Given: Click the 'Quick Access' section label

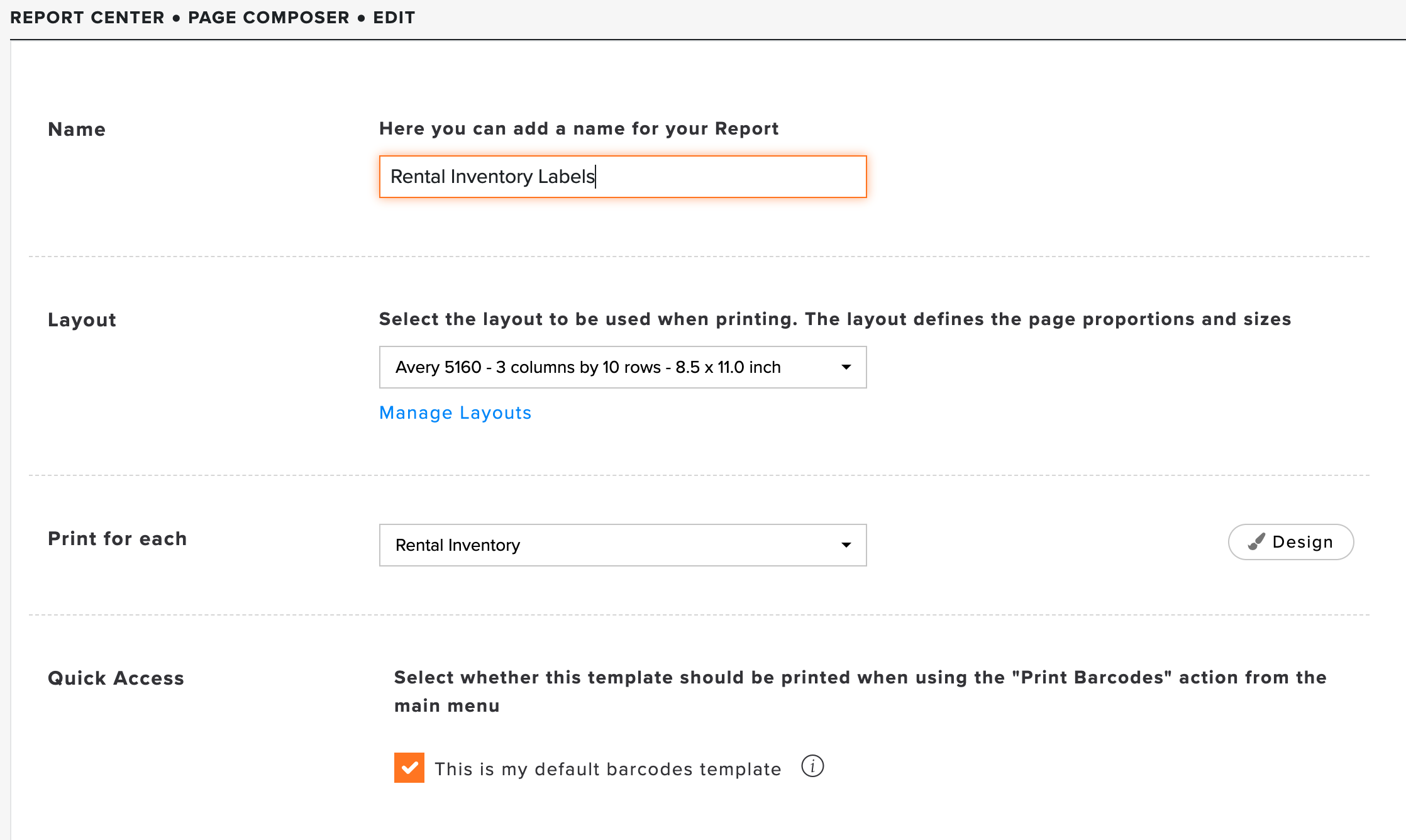Looking at the screenshot, I should [x=116, y=678].
